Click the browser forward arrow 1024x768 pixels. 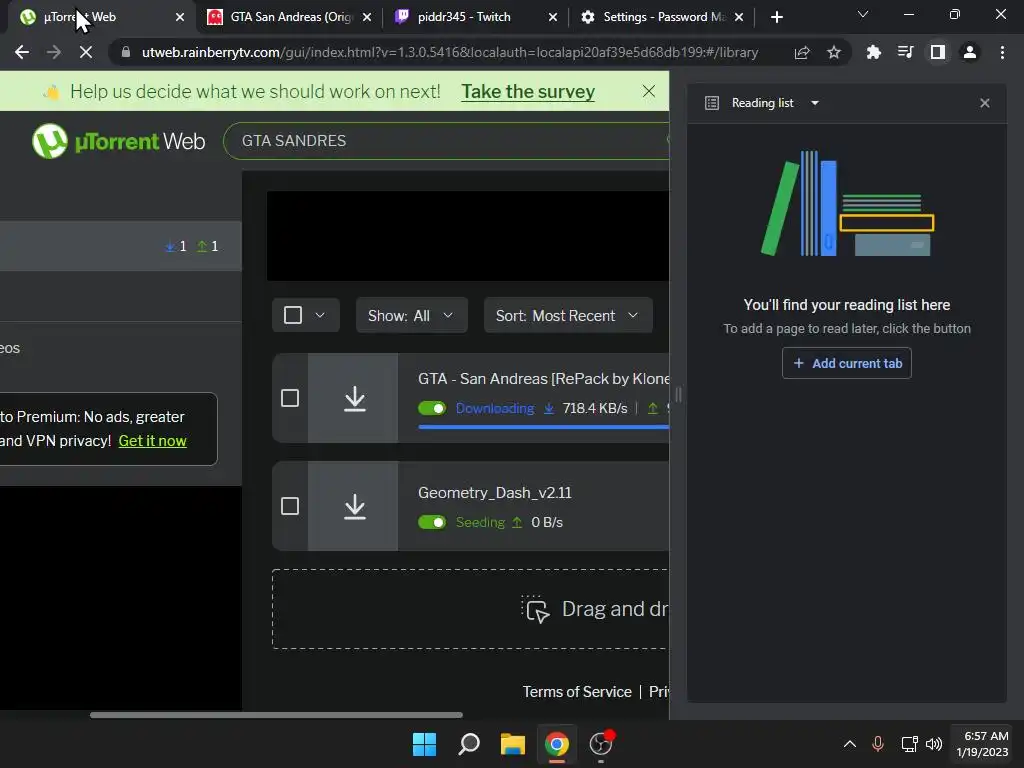tap(54, 52)
